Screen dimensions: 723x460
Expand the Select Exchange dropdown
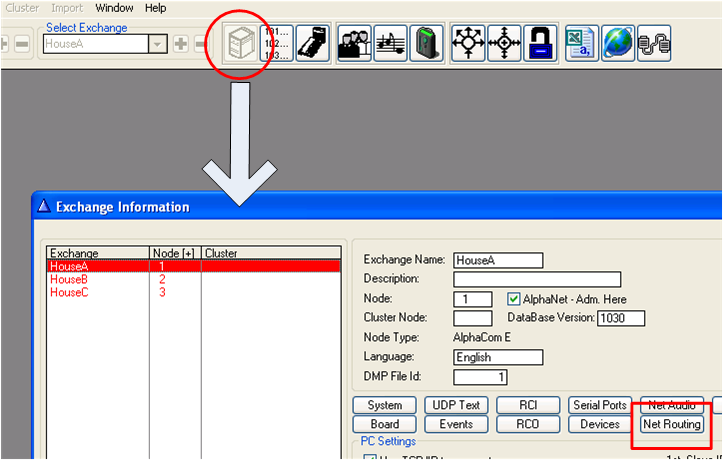tap(157, 44)
